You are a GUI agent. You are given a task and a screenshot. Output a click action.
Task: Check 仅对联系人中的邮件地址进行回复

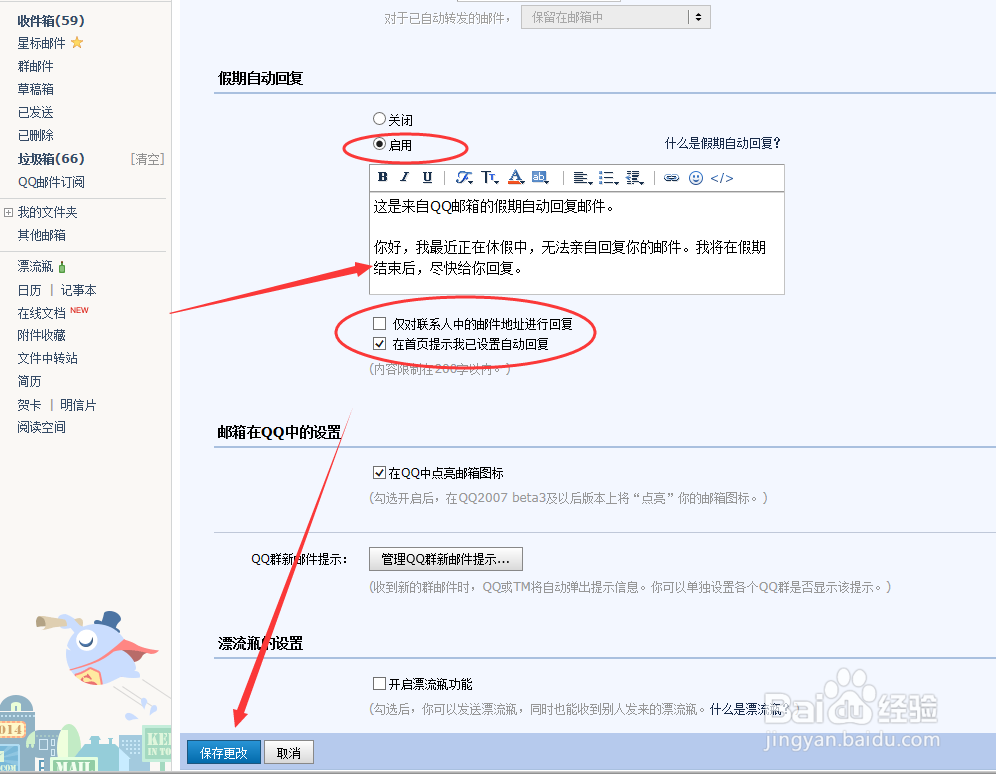[379, 324]
